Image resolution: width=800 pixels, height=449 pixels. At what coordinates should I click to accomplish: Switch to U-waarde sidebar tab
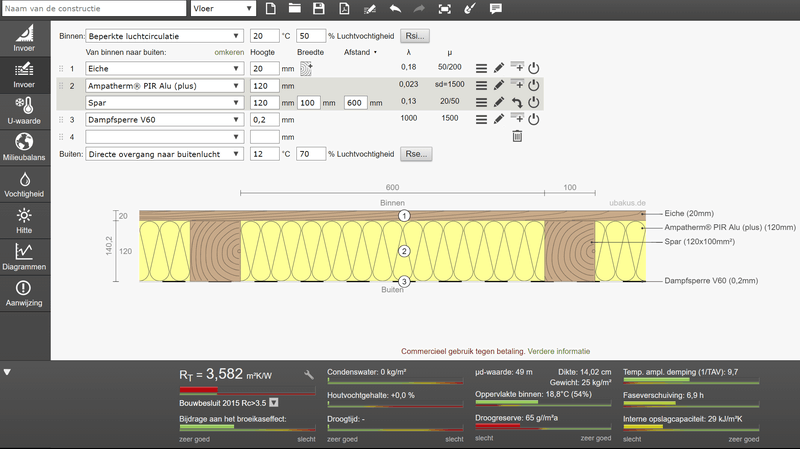(x=24, y=110)
